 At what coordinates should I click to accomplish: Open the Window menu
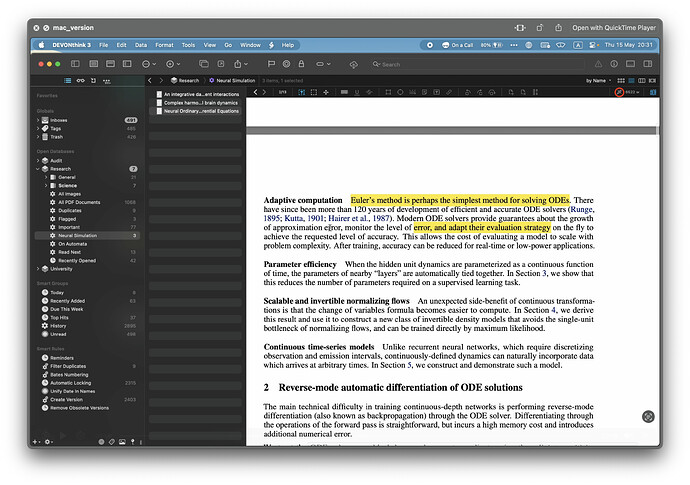point(250,45)
